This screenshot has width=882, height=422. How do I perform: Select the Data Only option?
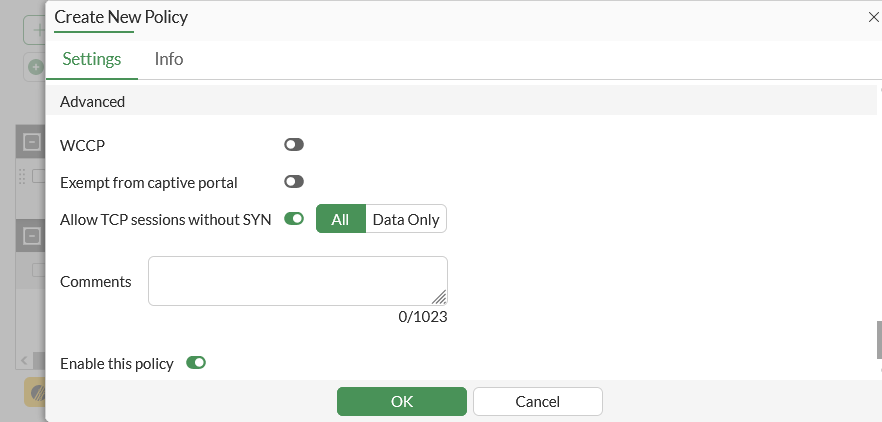click(x=405, y=219)
